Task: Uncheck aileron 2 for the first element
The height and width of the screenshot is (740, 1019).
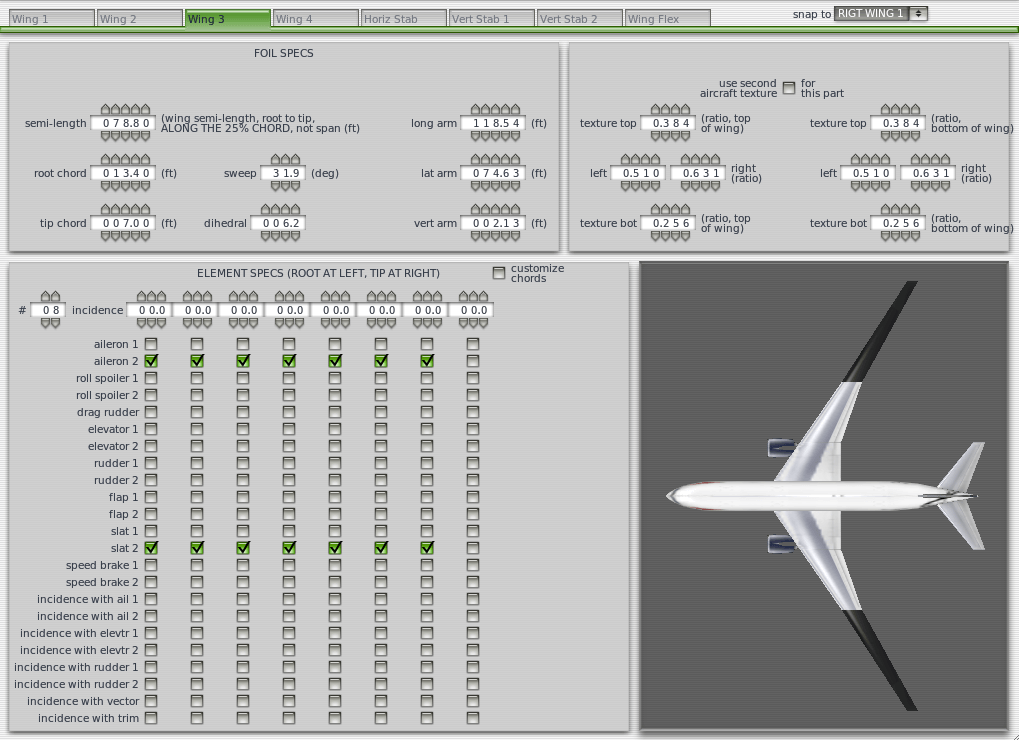Action: click(151, 361)
